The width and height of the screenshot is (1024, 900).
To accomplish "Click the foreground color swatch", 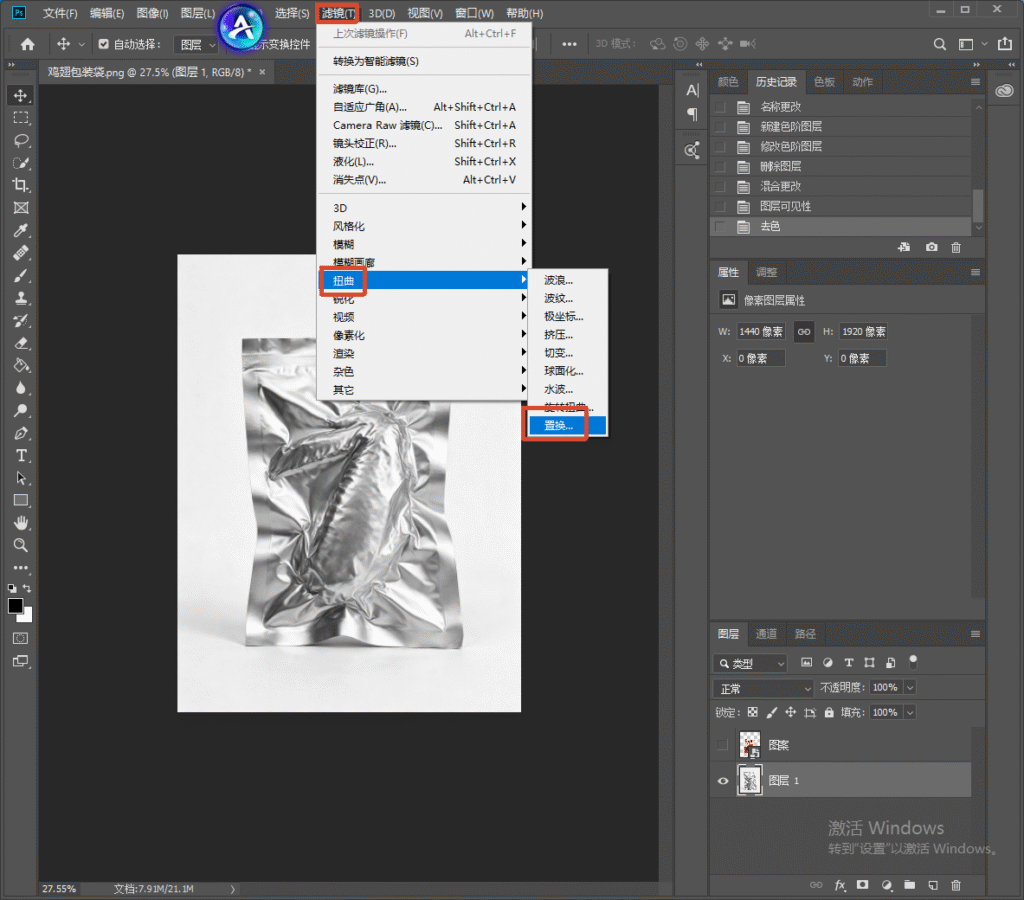I will pyautogui.click(x=15, y=605).
